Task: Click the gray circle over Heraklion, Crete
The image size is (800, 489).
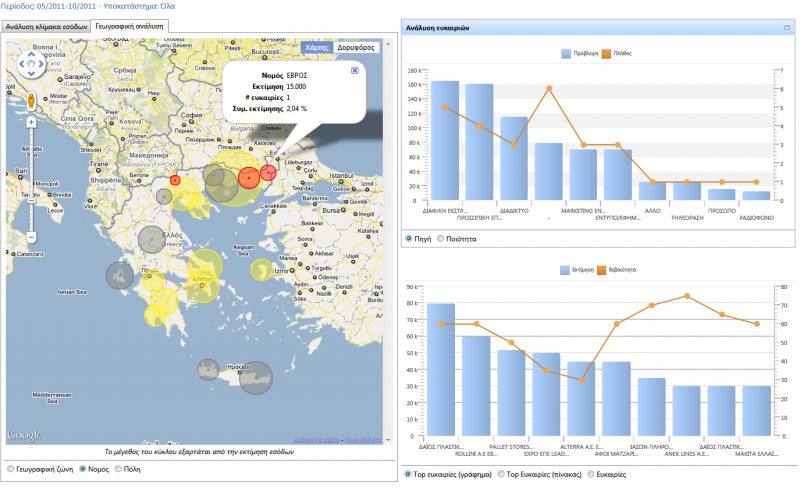Action: [x=256, y=378]
